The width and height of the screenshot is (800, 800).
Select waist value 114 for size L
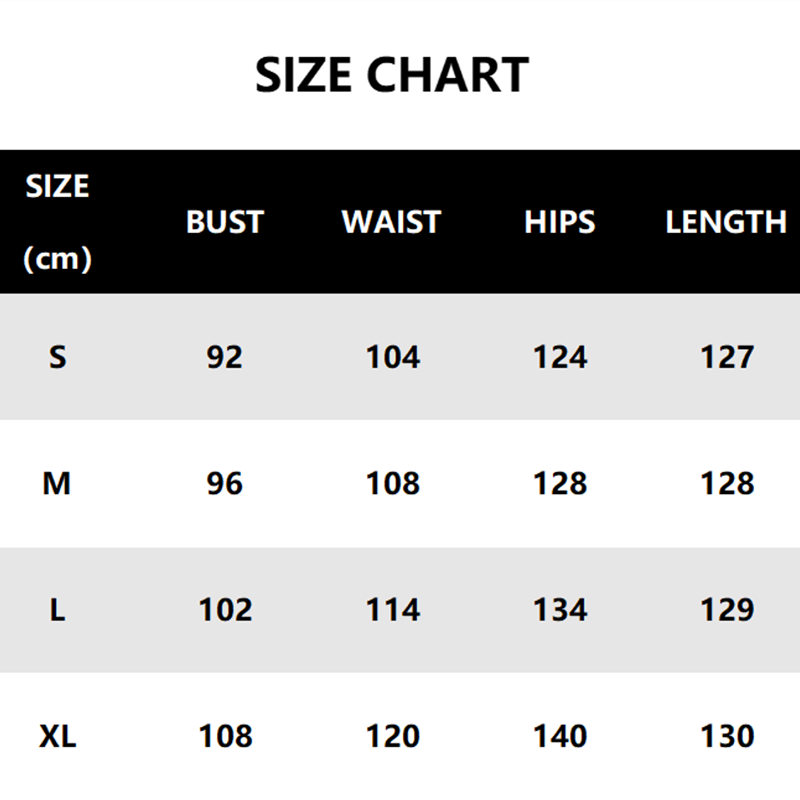pyautogui.click(x=392, y=610)
